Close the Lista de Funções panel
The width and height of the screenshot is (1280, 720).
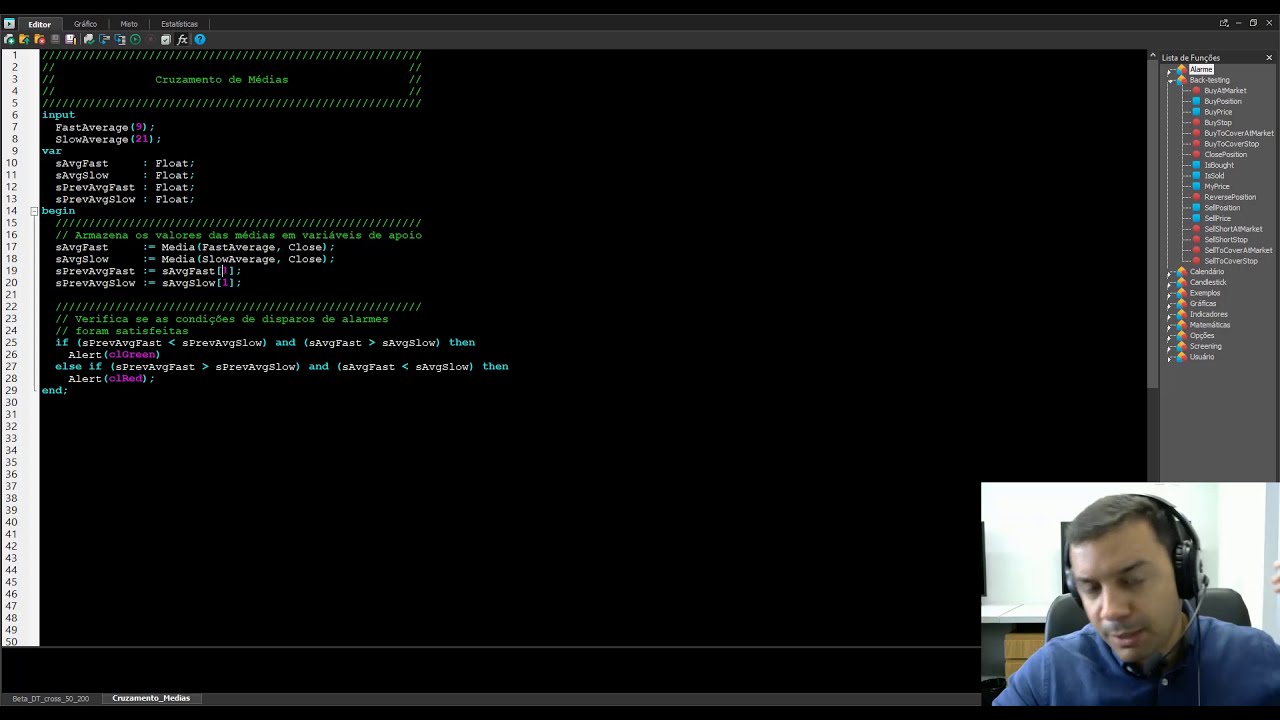tap(1269, 57)
